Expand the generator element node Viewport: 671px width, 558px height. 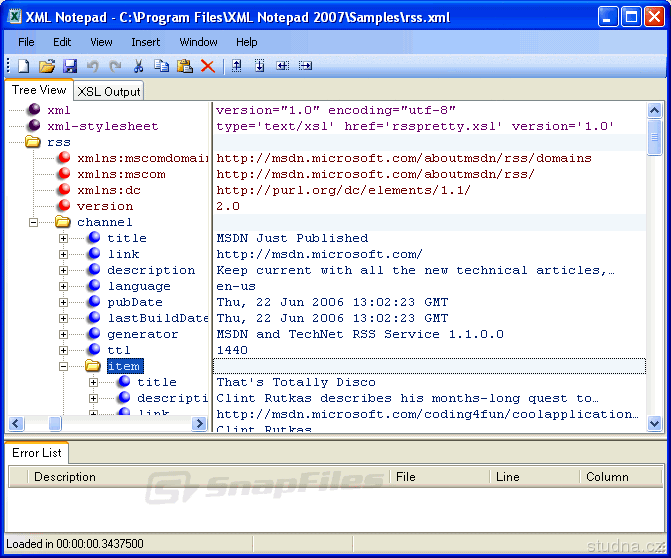pyautogui.click(x=64, y=334)
